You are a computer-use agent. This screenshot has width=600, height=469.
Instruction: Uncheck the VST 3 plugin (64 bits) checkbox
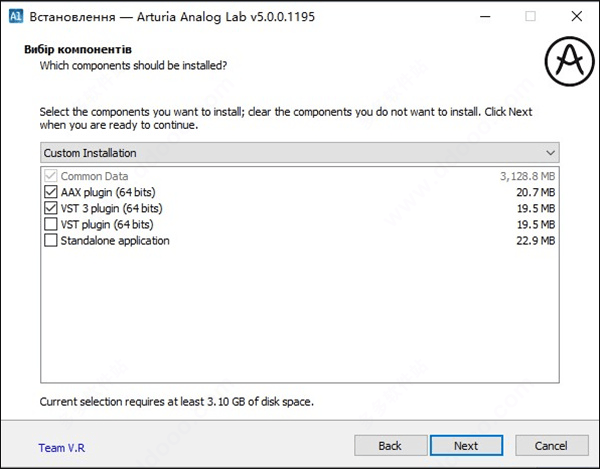tap(51, 208)
